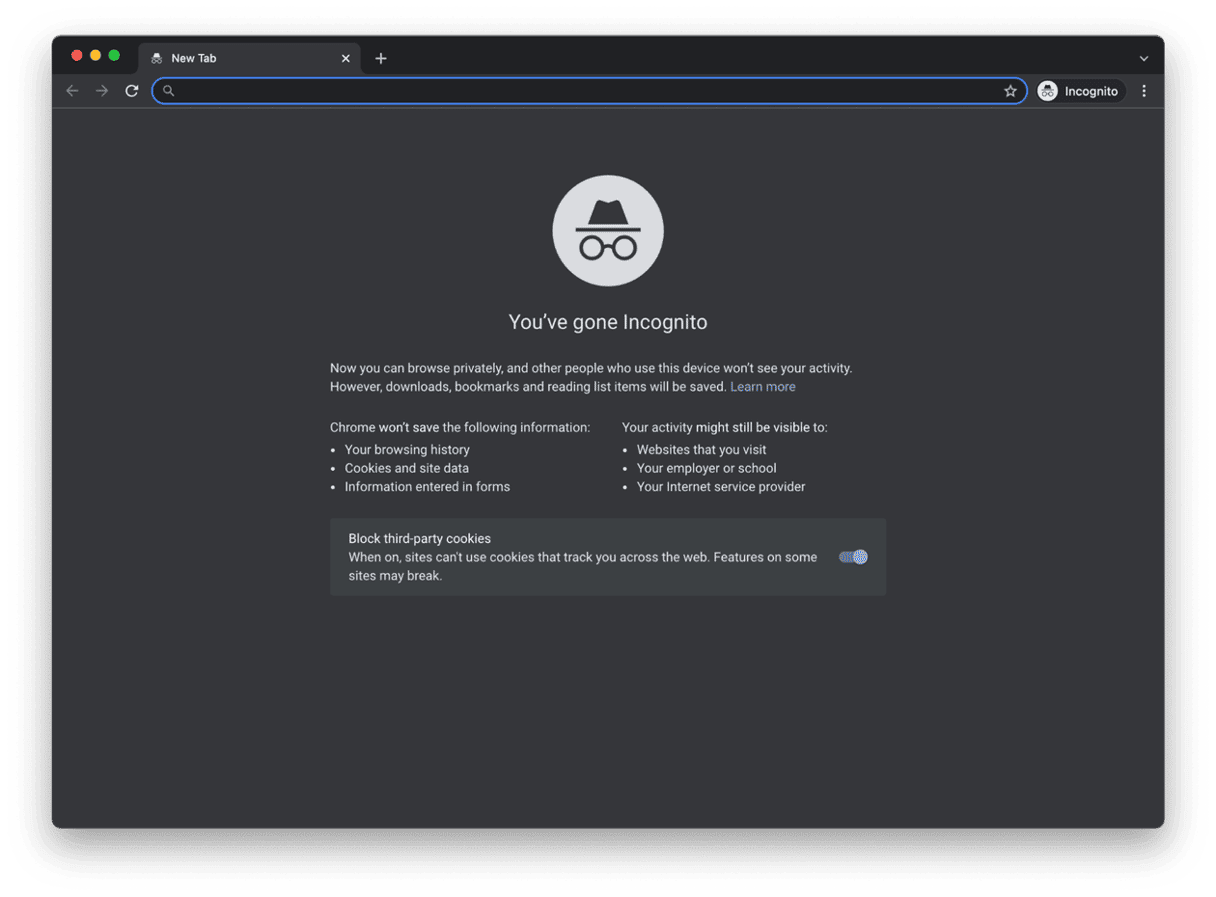Viewport: 1216px width, 897px height.
Task: Bookmark this tab with the star icon
Action: [1010, 91]
